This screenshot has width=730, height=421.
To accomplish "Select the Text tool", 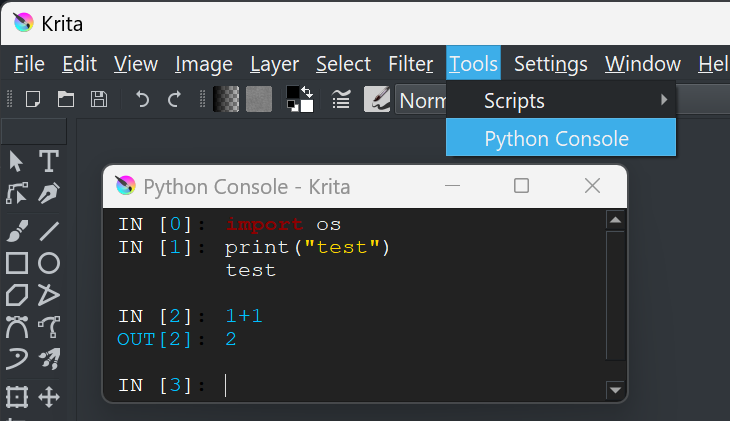I will pyautogui.click(x=49, y=162).
